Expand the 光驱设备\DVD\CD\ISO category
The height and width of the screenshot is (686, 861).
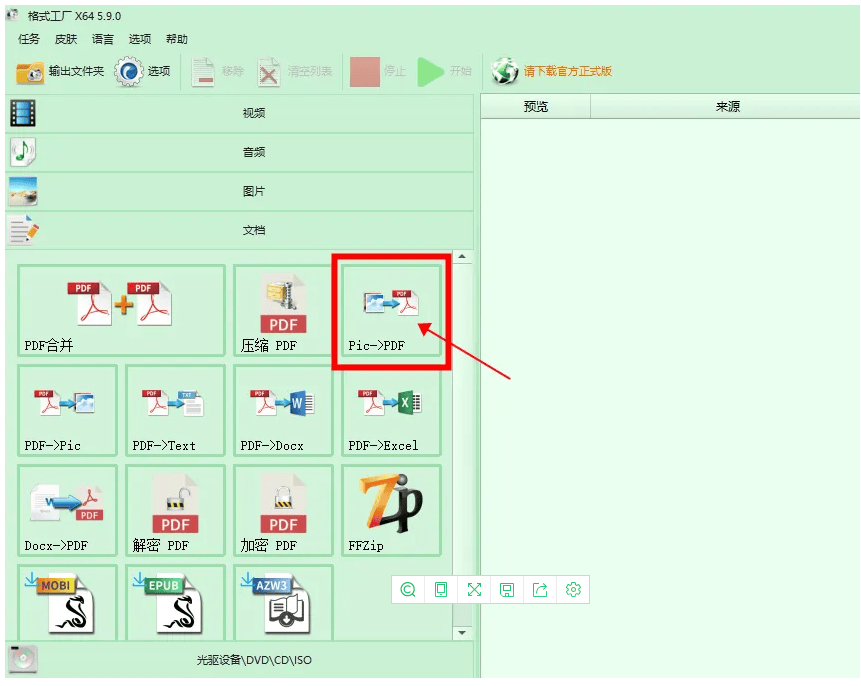[239, 660]
